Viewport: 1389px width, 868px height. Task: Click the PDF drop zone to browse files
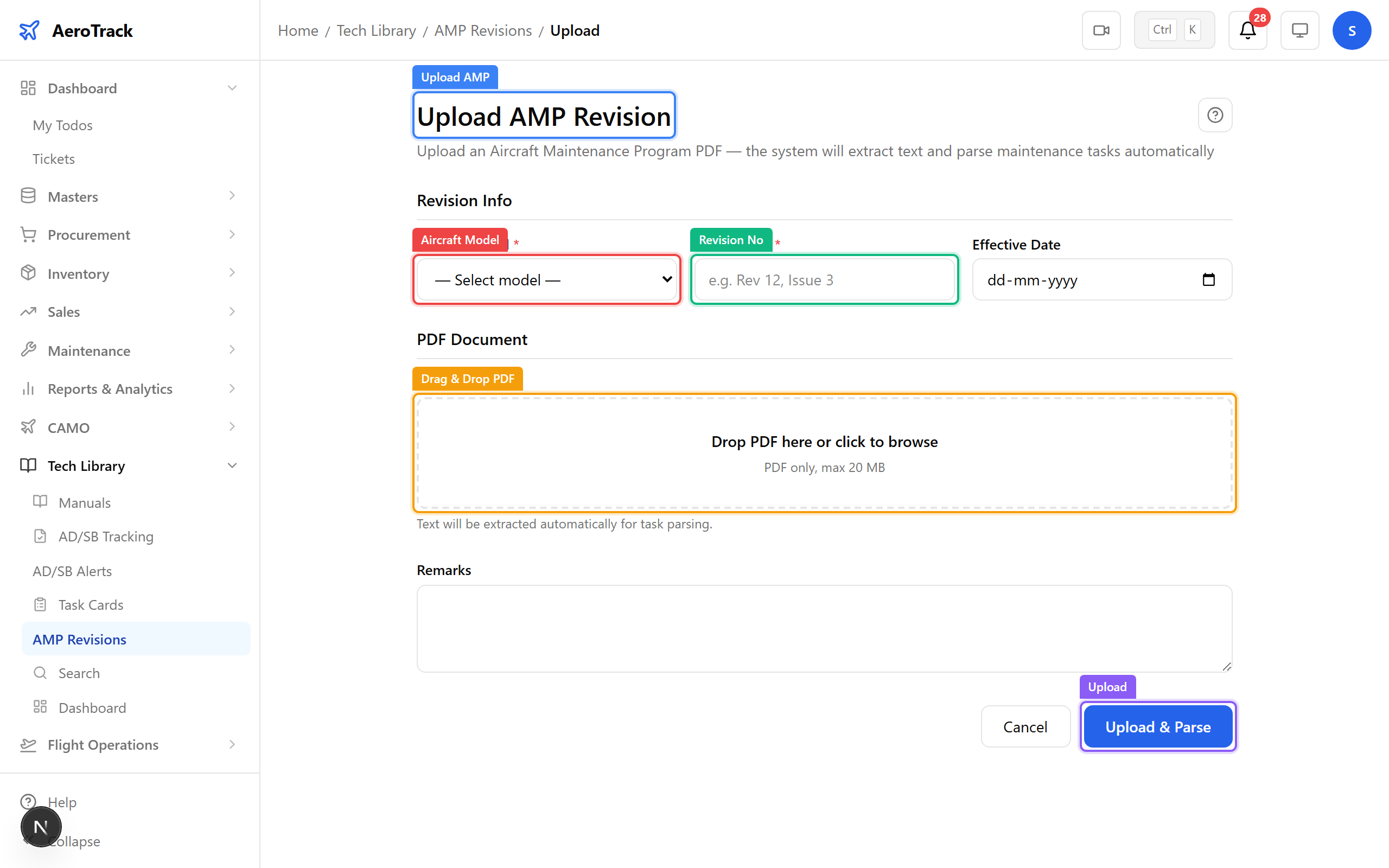pos(824,453)
